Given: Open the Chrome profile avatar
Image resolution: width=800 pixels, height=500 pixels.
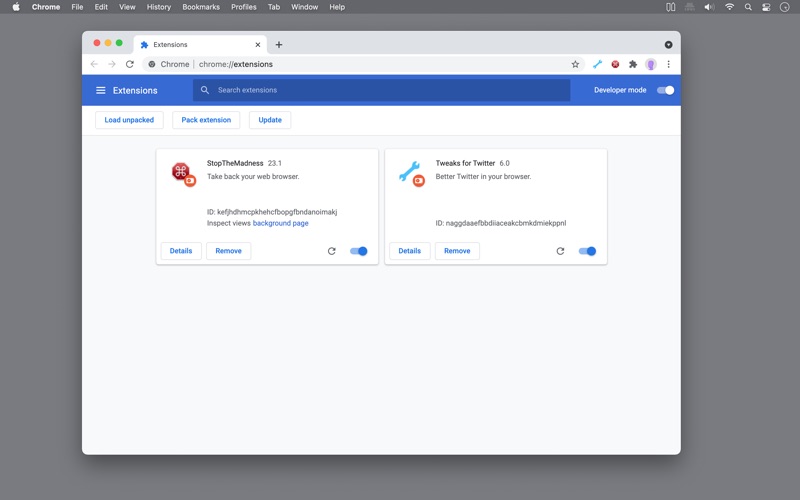Looking at the screenshot, I should click(x=651, y=64).
